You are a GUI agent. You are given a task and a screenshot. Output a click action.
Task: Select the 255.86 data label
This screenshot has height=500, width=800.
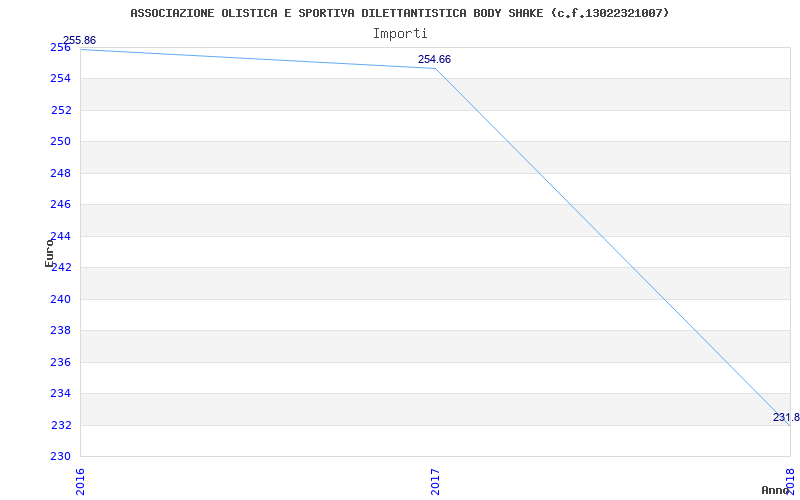[x=79, y=41]
